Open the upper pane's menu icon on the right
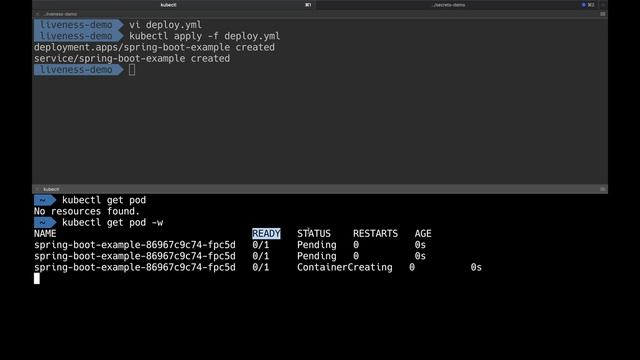 (x=602, y=14)
